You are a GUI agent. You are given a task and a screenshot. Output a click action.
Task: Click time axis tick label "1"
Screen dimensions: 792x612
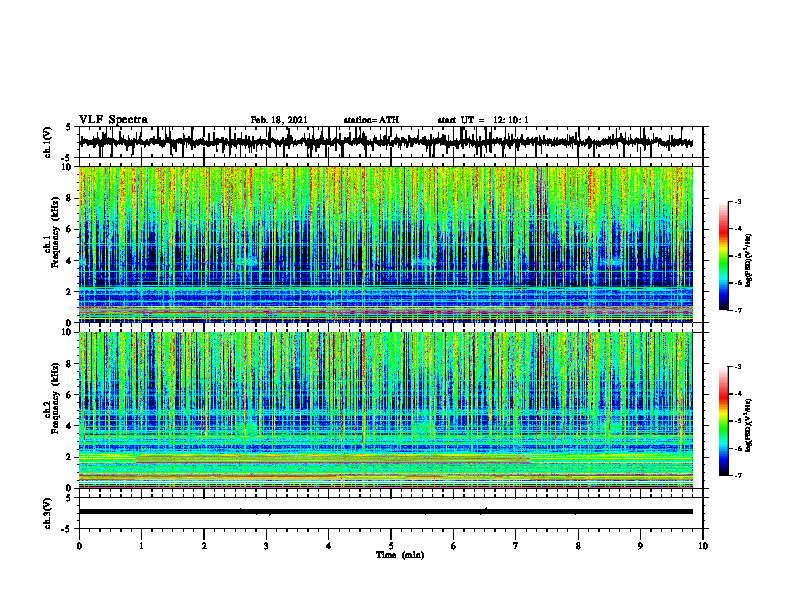click(141, 546)
